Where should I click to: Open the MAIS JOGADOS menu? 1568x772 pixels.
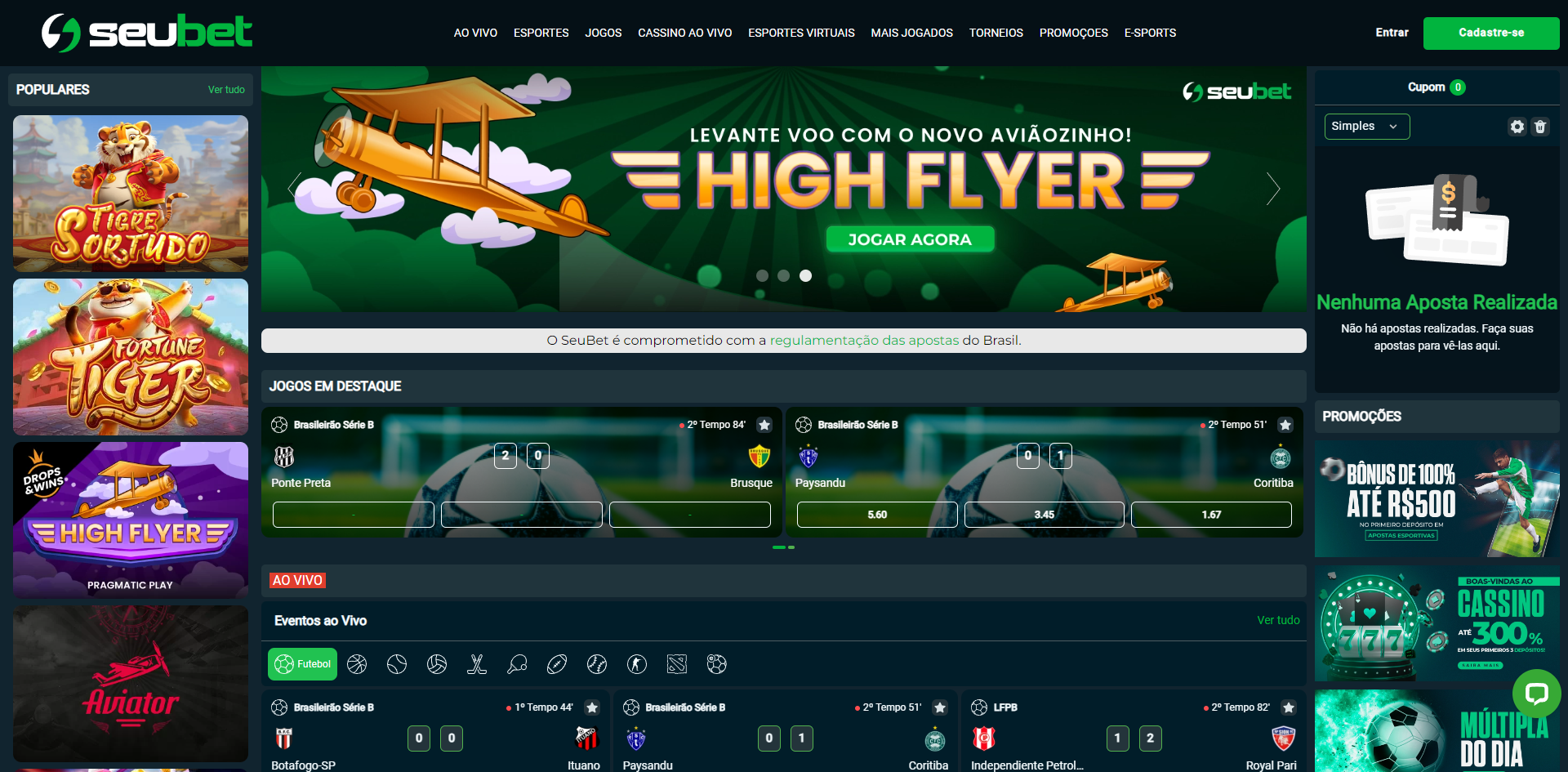[911, 33]
